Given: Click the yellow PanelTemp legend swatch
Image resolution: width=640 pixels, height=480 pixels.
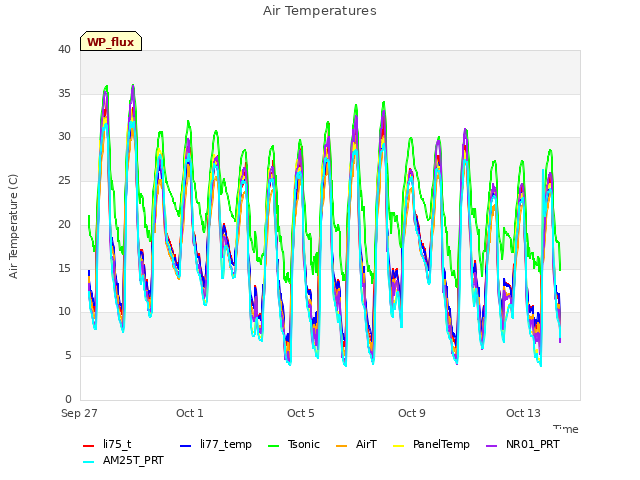Looking at the screenshot, I should (x=399, y=446).
